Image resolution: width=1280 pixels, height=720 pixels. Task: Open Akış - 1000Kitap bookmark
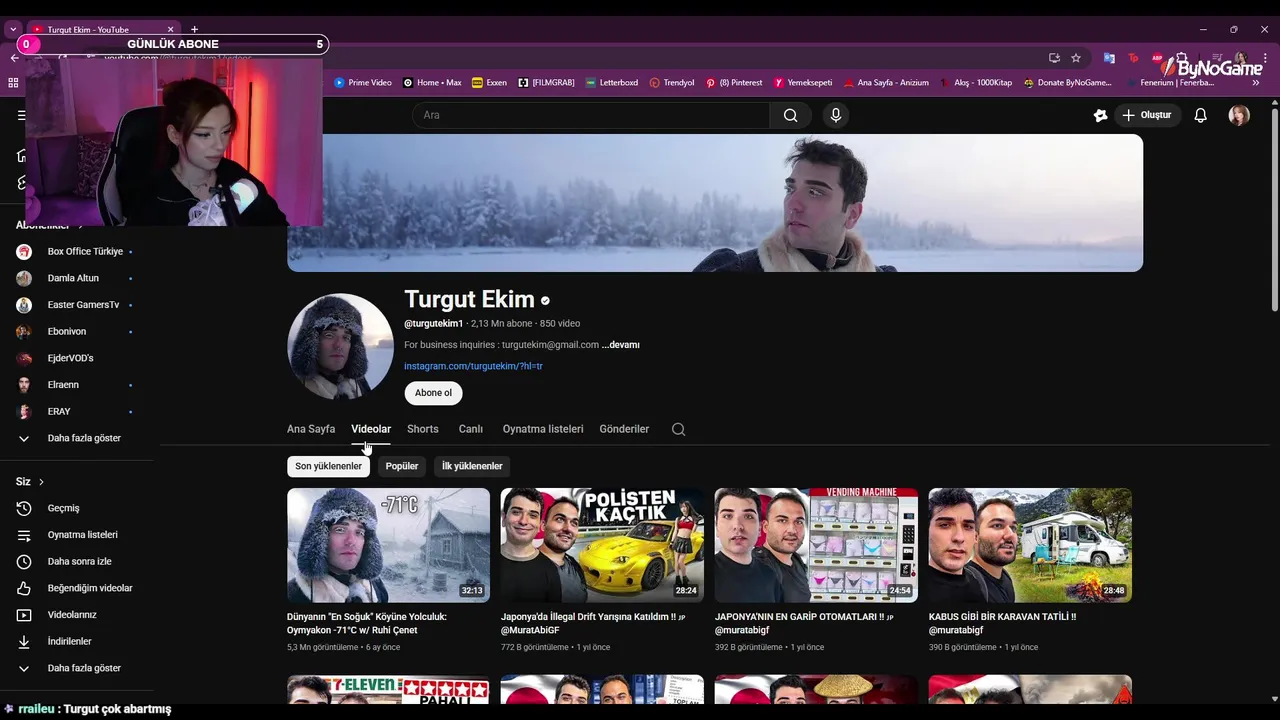coord(975,83)
